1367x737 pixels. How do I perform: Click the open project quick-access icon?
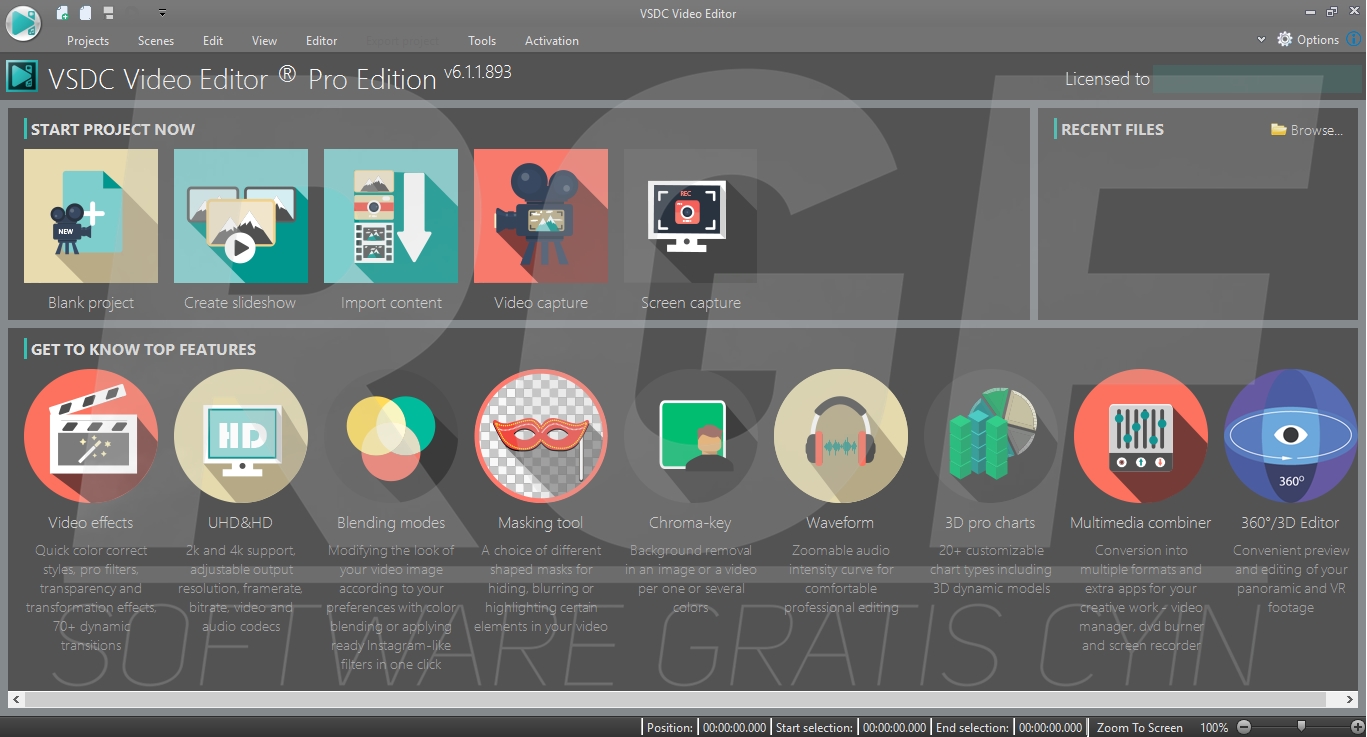86,13
